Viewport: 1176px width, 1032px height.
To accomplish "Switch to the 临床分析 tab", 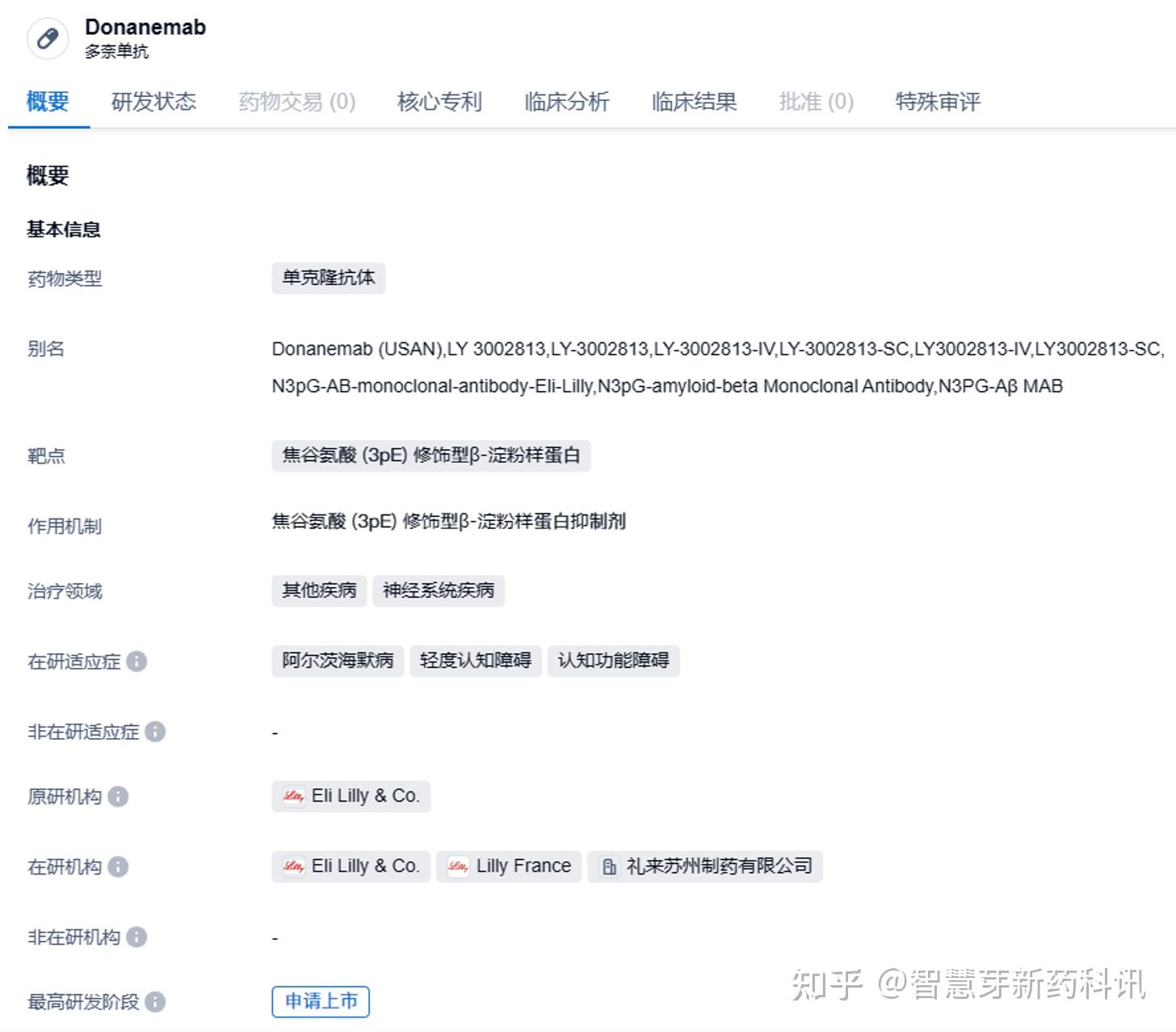I will pyautogui.click(x=565, y=102).
